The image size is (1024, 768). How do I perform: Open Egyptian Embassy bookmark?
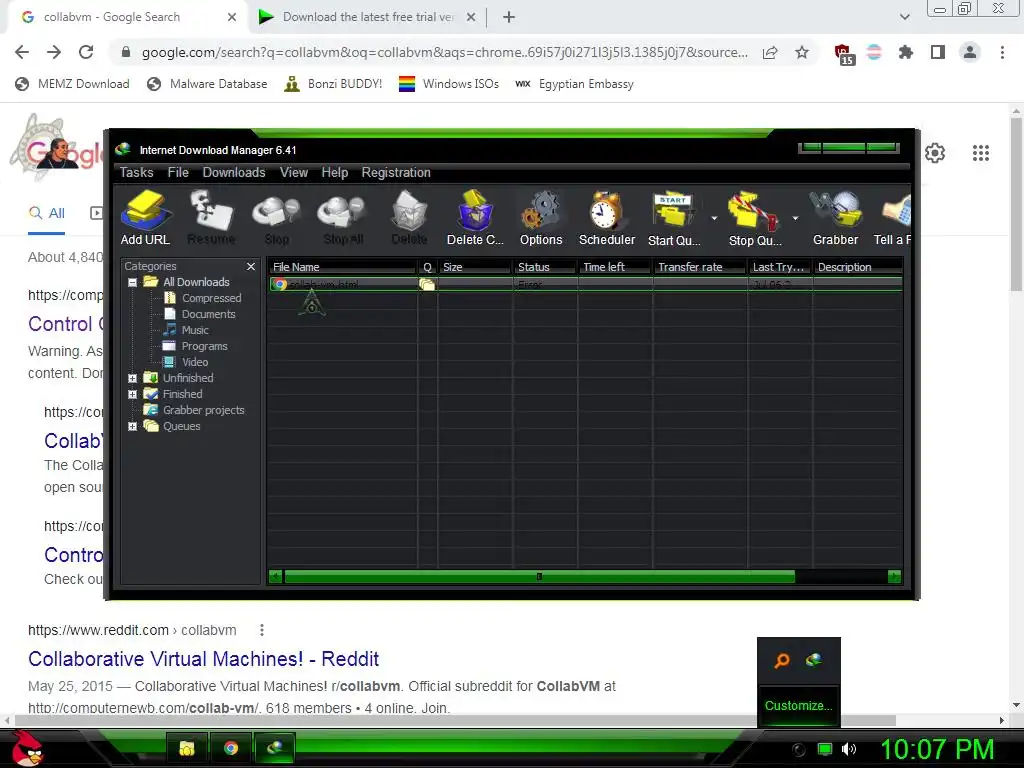[574, 84]
